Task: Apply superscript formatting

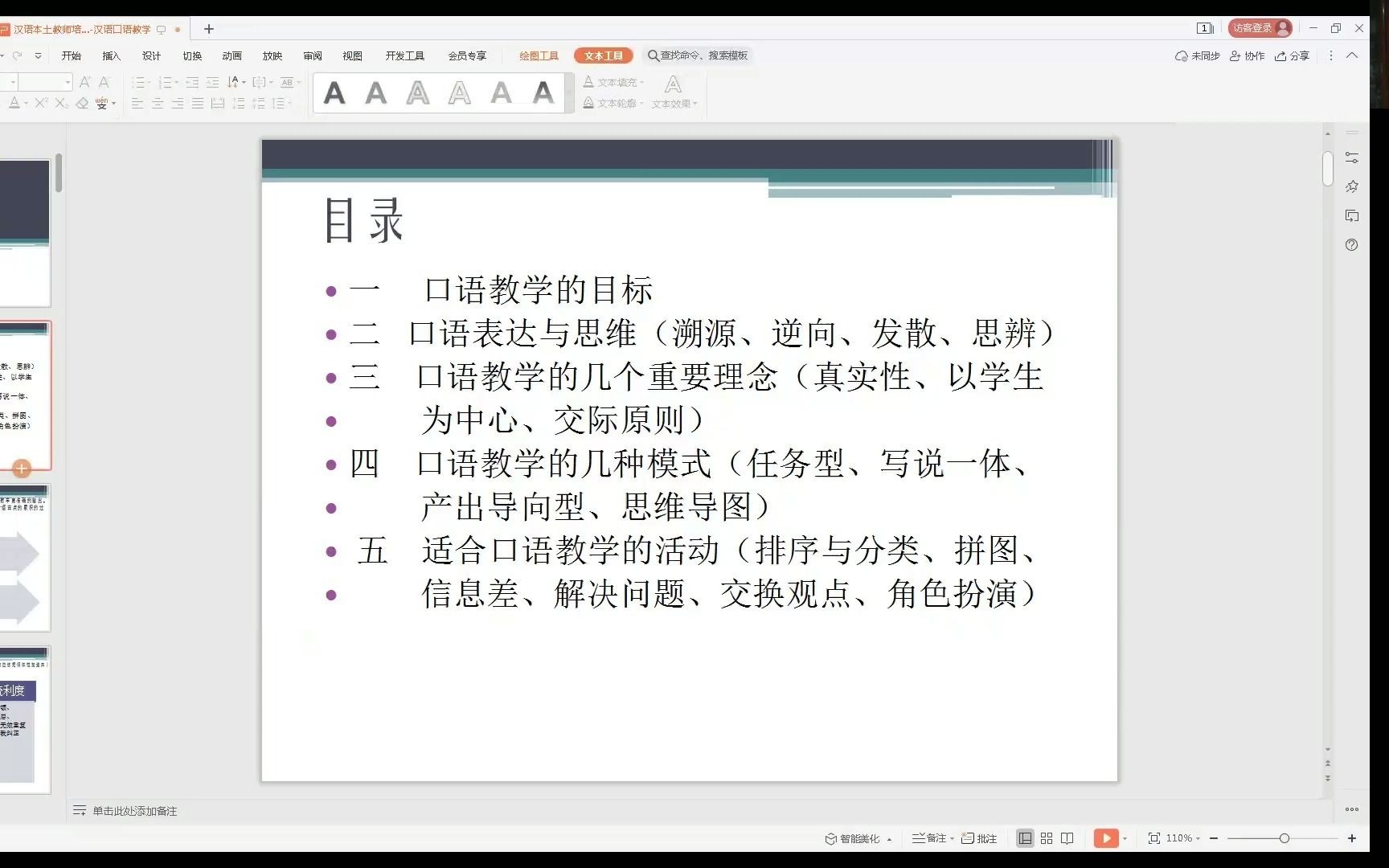Action: (x=41, y=103)
